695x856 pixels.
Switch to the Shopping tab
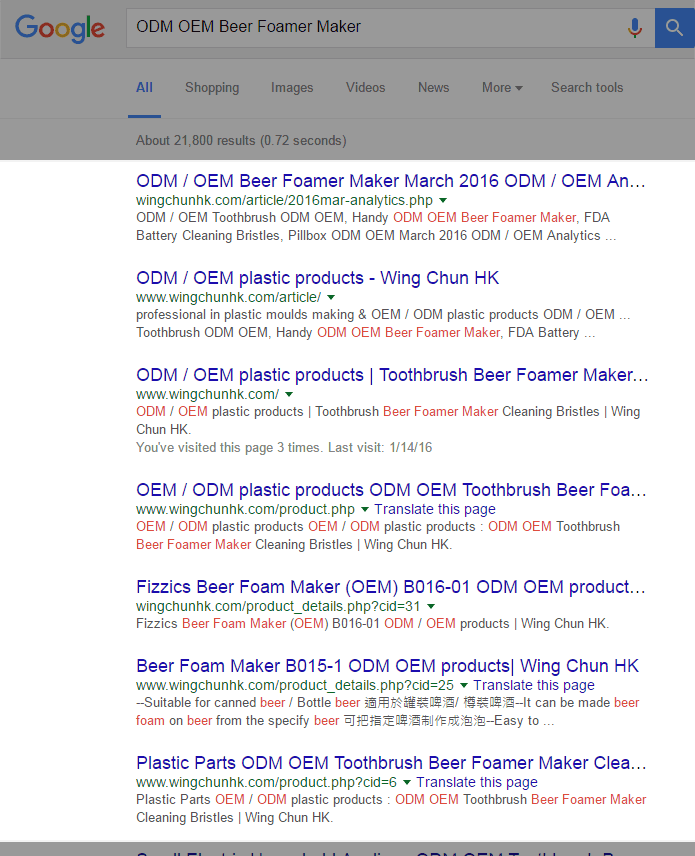pos(212,87)
